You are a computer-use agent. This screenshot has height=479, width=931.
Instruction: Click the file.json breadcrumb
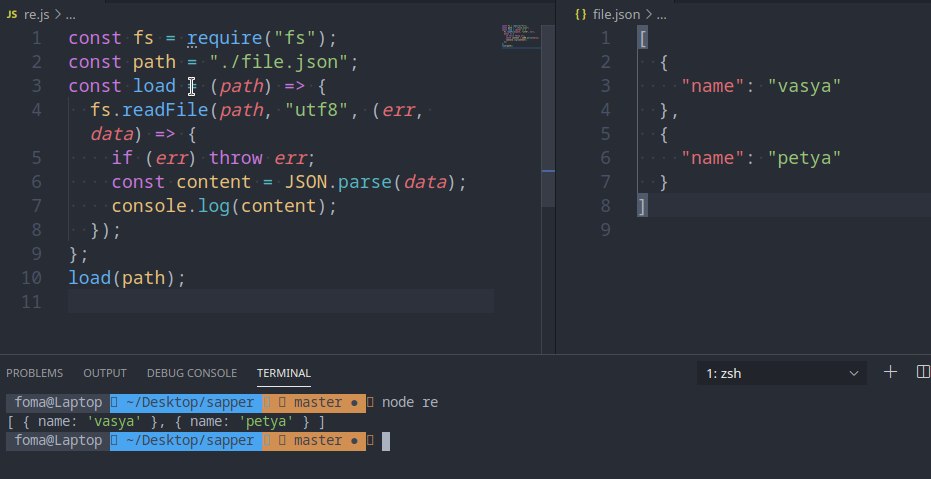pyautogui.click(x=616, y=15)
